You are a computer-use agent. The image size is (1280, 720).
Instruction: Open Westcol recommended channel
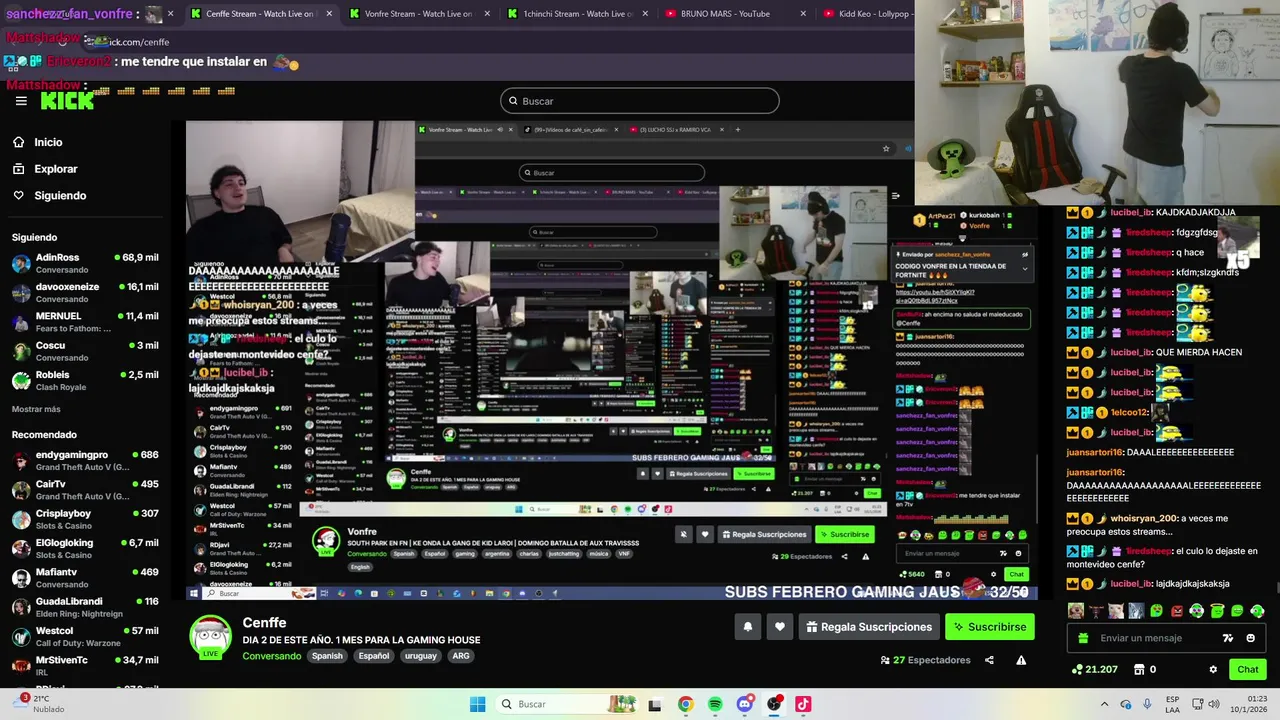pyautogui.click(x=85, y=636)
